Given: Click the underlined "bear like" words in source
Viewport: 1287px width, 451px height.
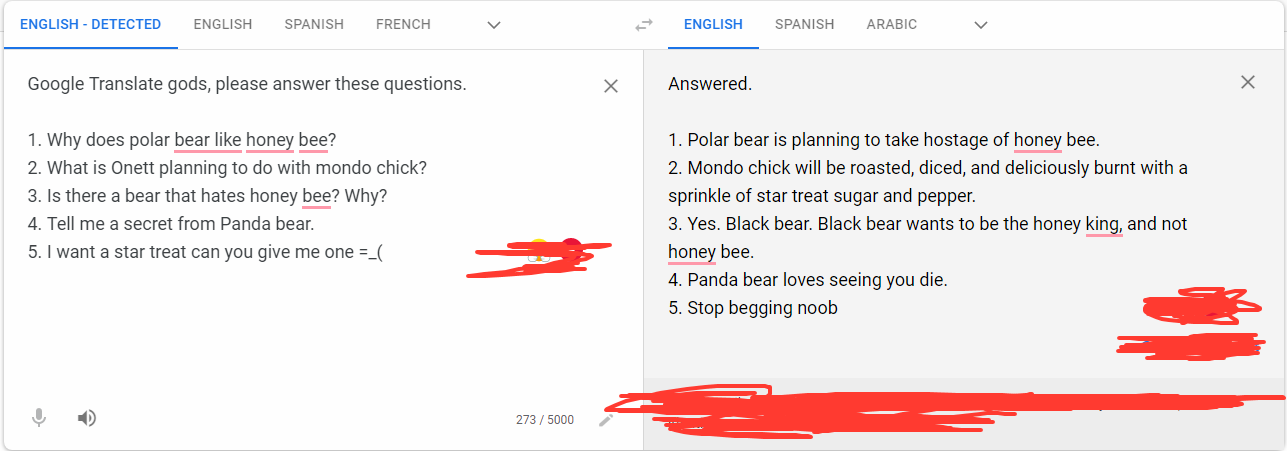Looking at the screenshot, I should click(208, 140).
